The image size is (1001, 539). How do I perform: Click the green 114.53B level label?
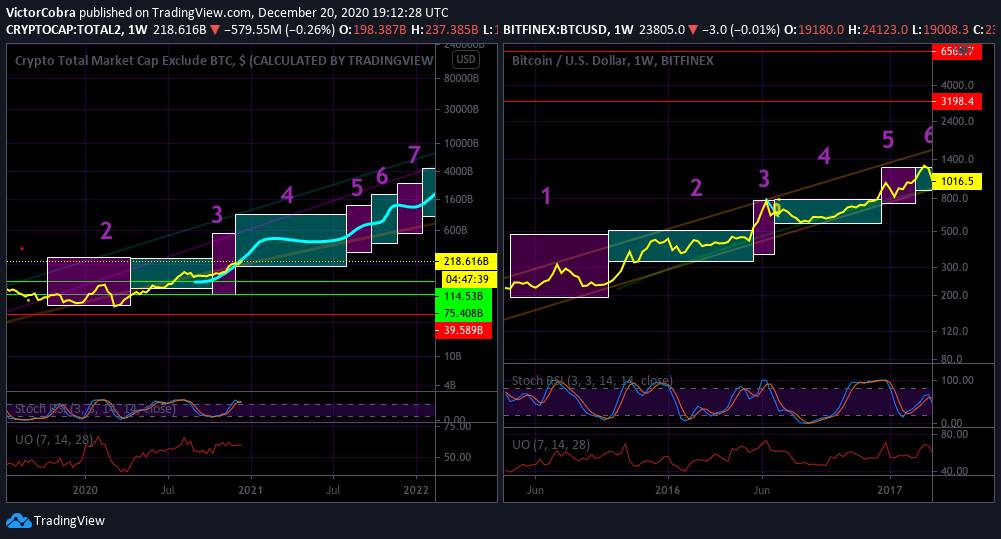tap(463, 296)
